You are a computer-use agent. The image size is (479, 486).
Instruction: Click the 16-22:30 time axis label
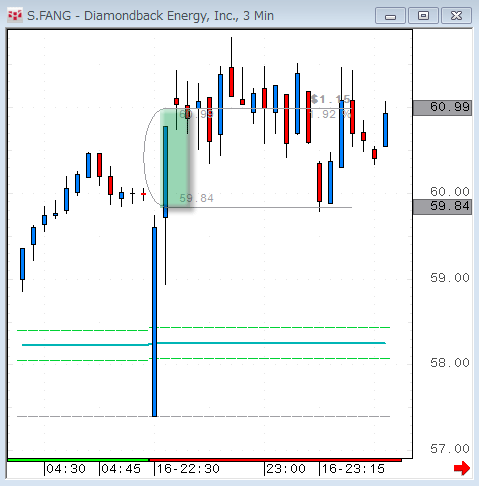[188, 469]
